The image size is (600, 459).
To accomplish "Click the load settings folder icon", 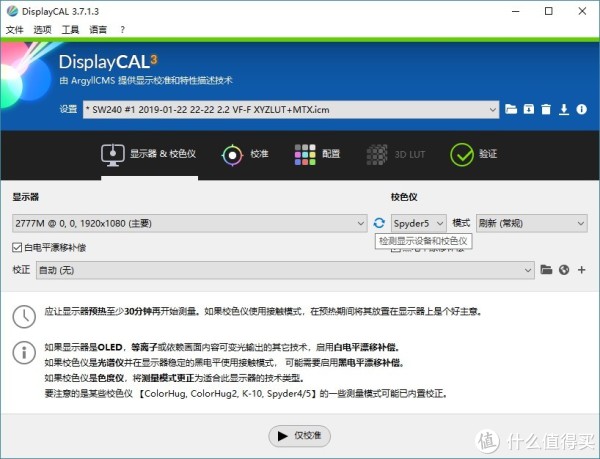I will coord(511,109).
